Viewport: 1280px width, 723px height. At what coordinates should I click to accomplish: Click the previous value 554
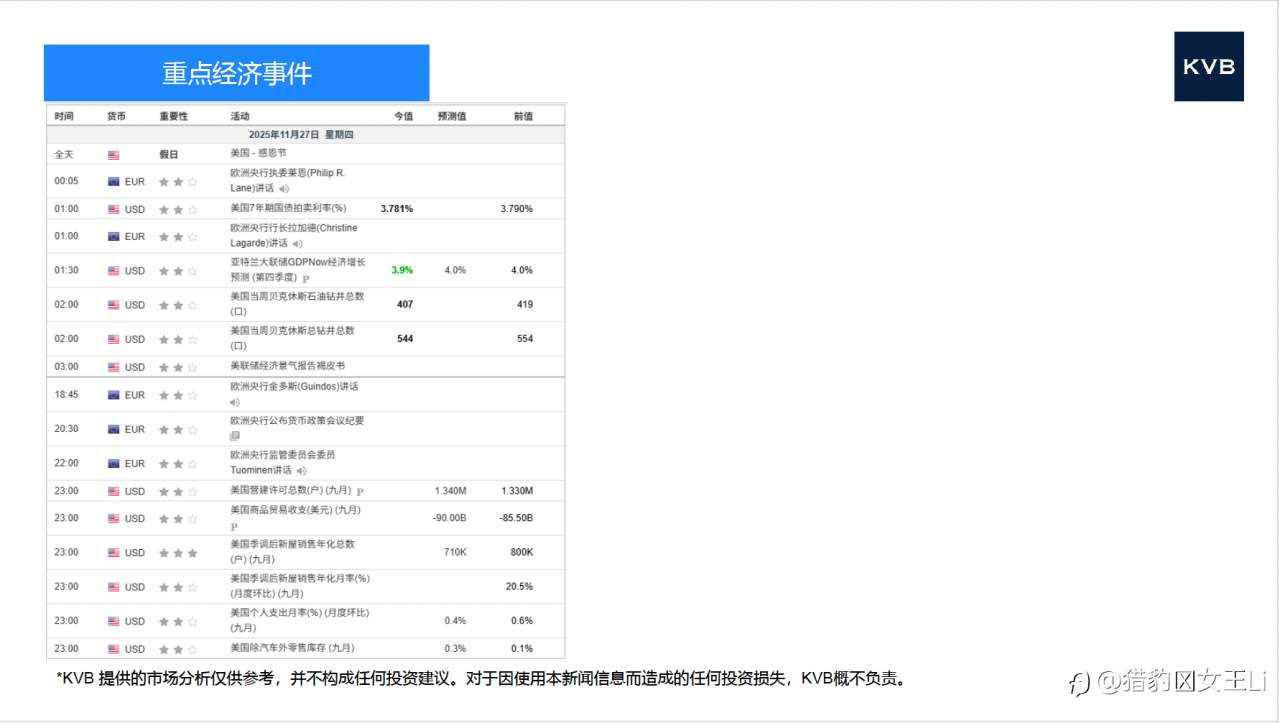coord(525,339)
